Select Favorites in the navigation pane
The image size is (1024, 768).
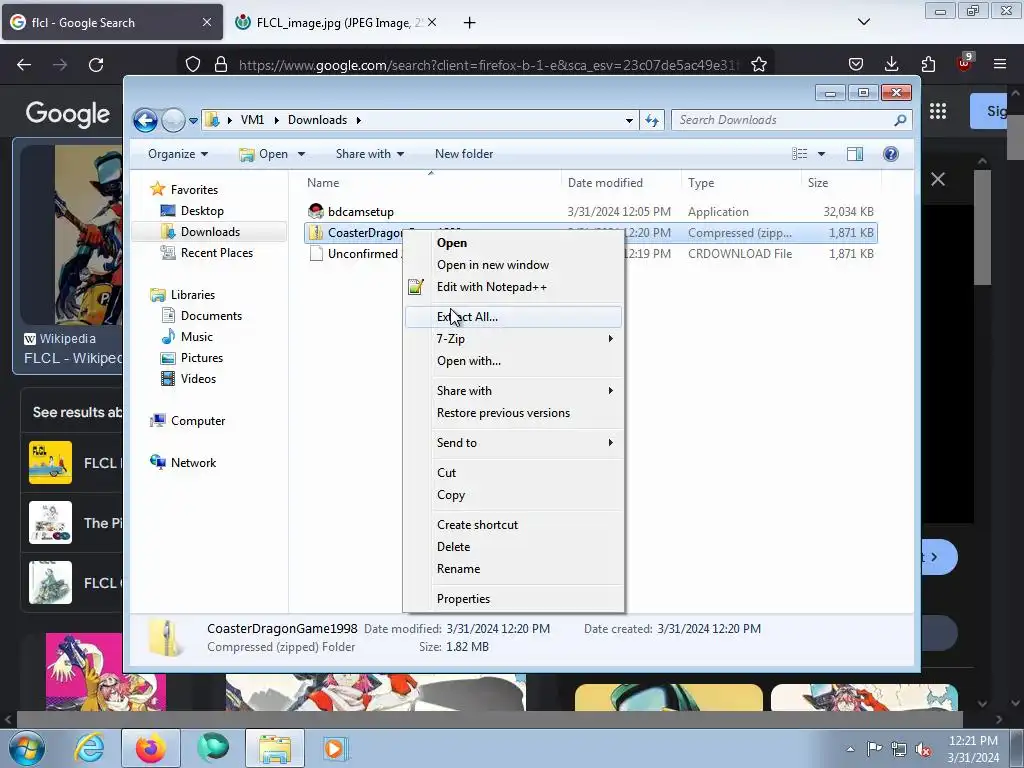coord(194,190)
